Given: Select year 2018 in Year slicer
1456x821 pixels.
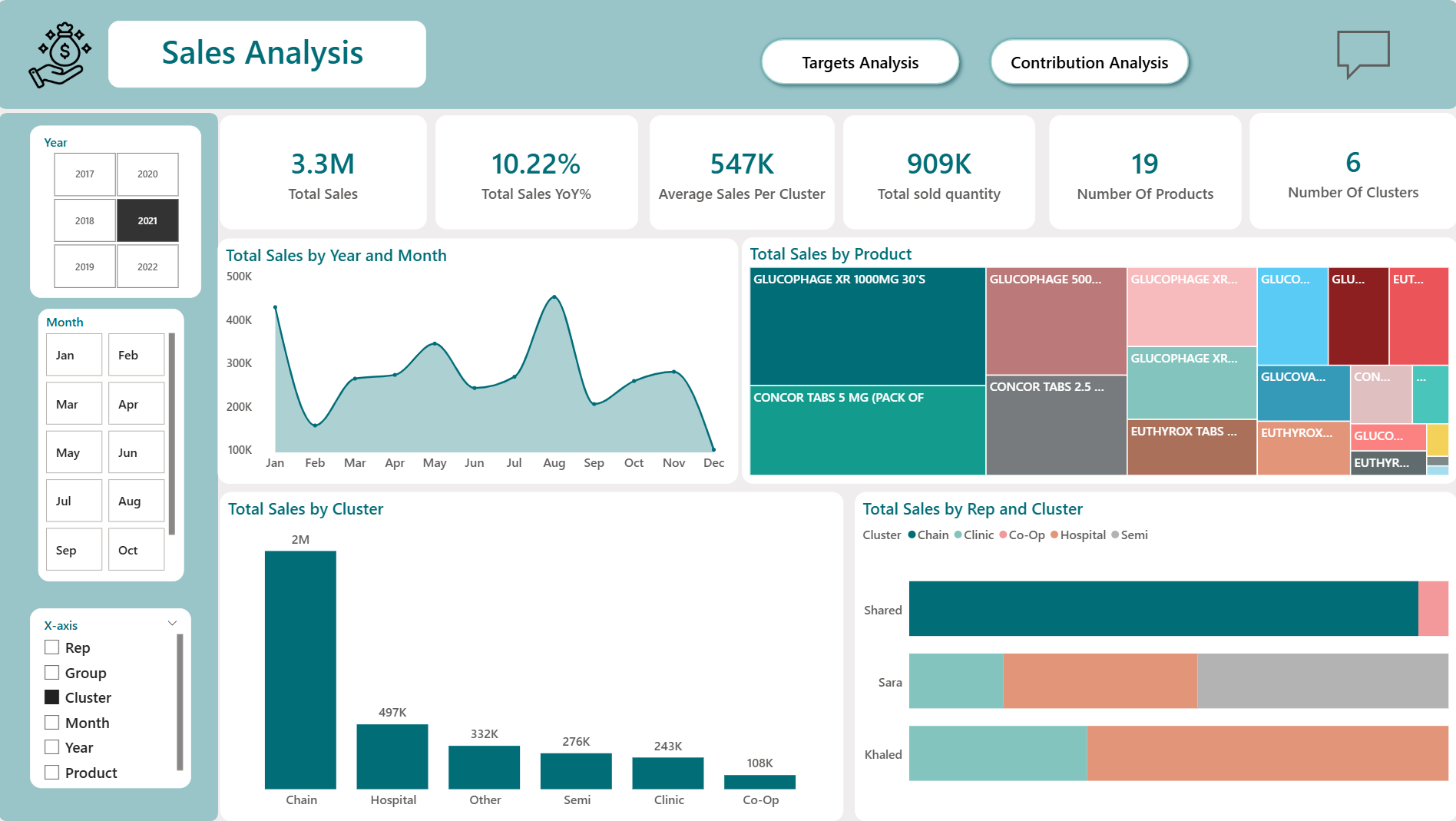Looking at the screenshot, I should [x=84, y=220].
